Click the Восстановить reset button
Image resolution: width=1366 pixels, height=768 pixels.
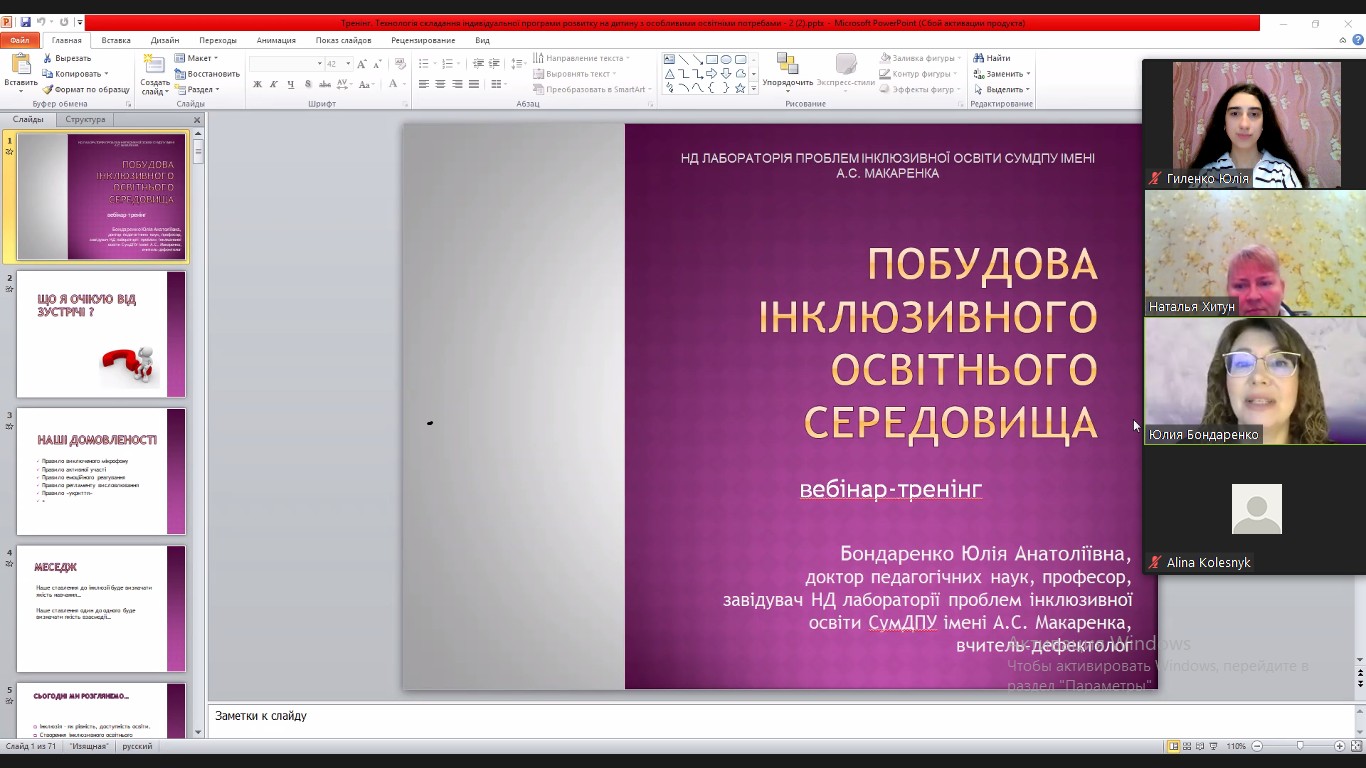(207, 73)
